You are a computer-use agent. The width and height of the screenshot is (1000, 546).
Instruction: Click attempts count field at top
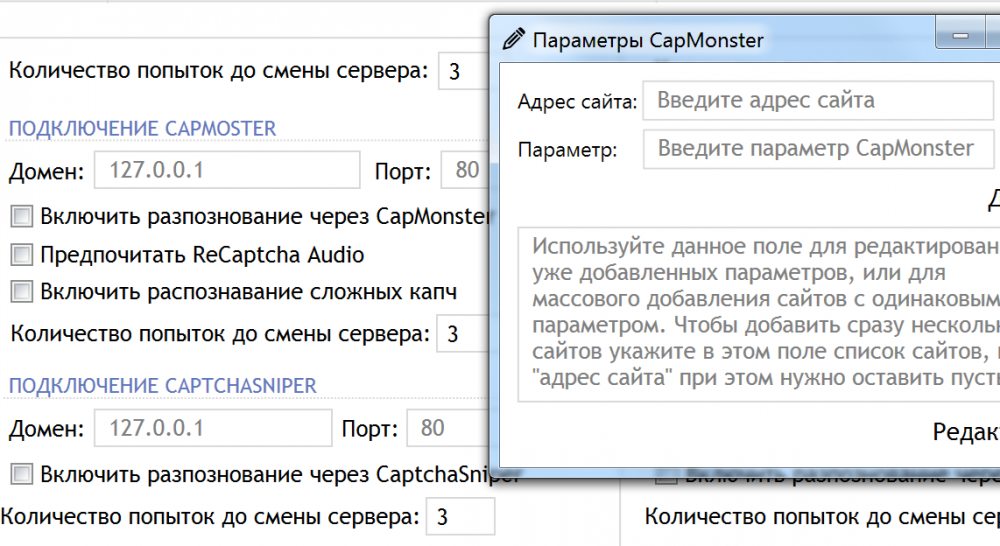pos(464,71)
